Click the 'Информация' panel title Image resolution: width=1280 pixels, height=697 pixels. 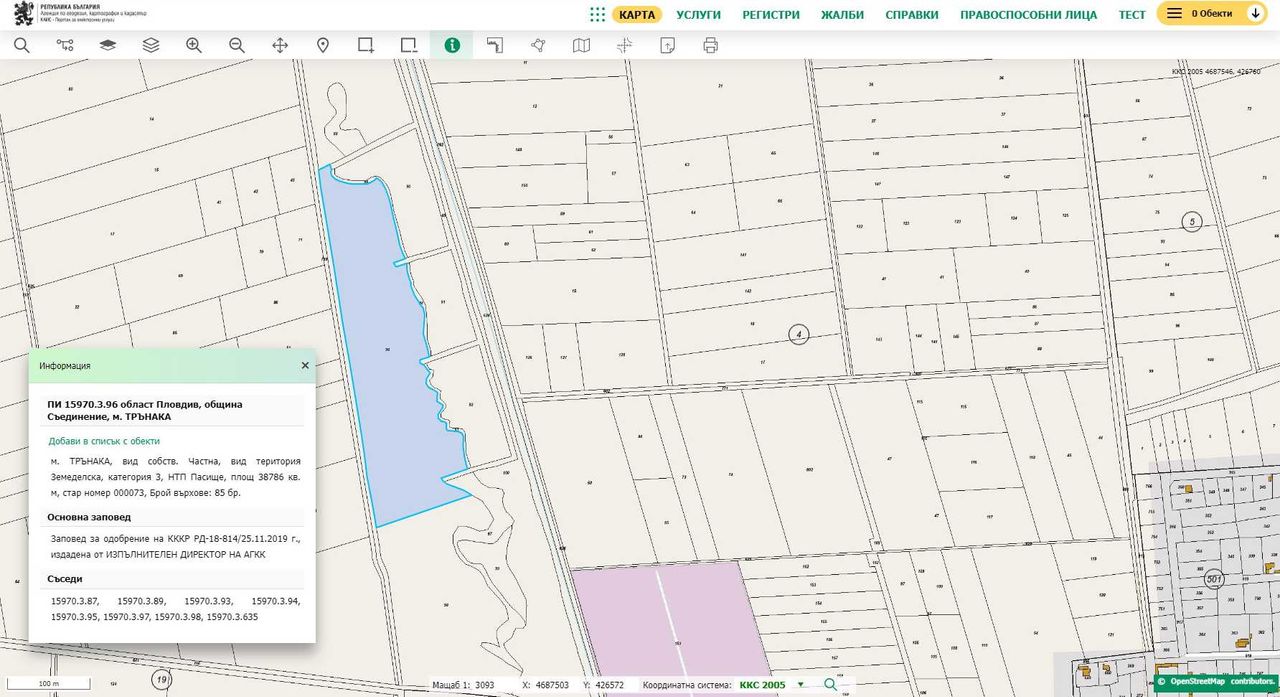(65, 366)
